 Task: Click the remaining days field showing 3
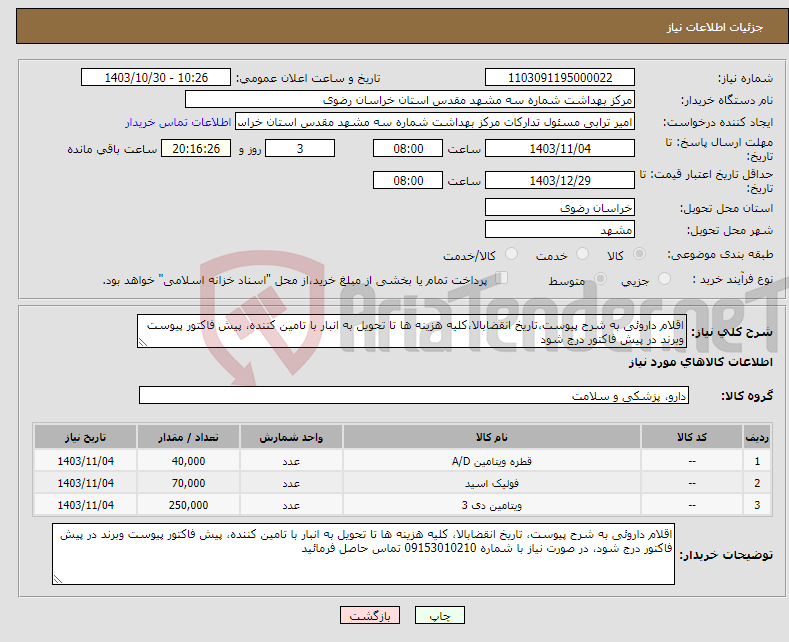coord(300,148)
